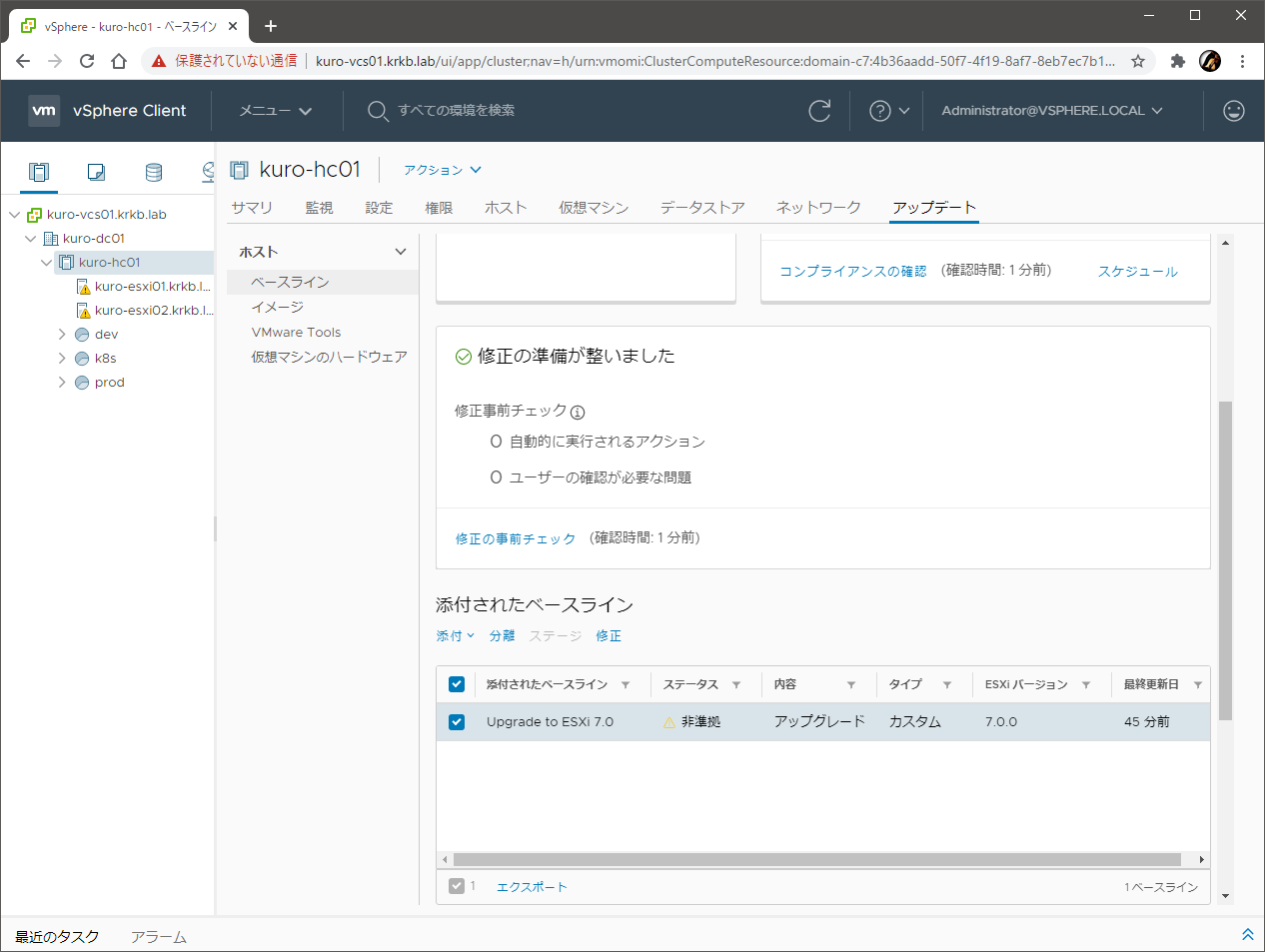Open the Storage inventory view icon

[x=154, y=172]
